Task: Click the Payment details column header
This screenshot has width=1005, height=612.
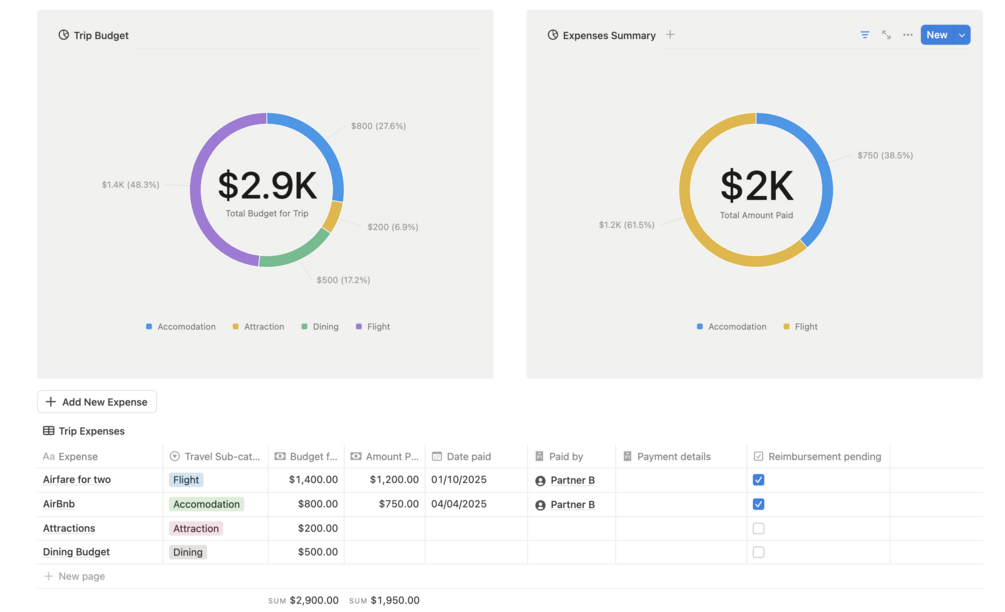Action: 681,456
